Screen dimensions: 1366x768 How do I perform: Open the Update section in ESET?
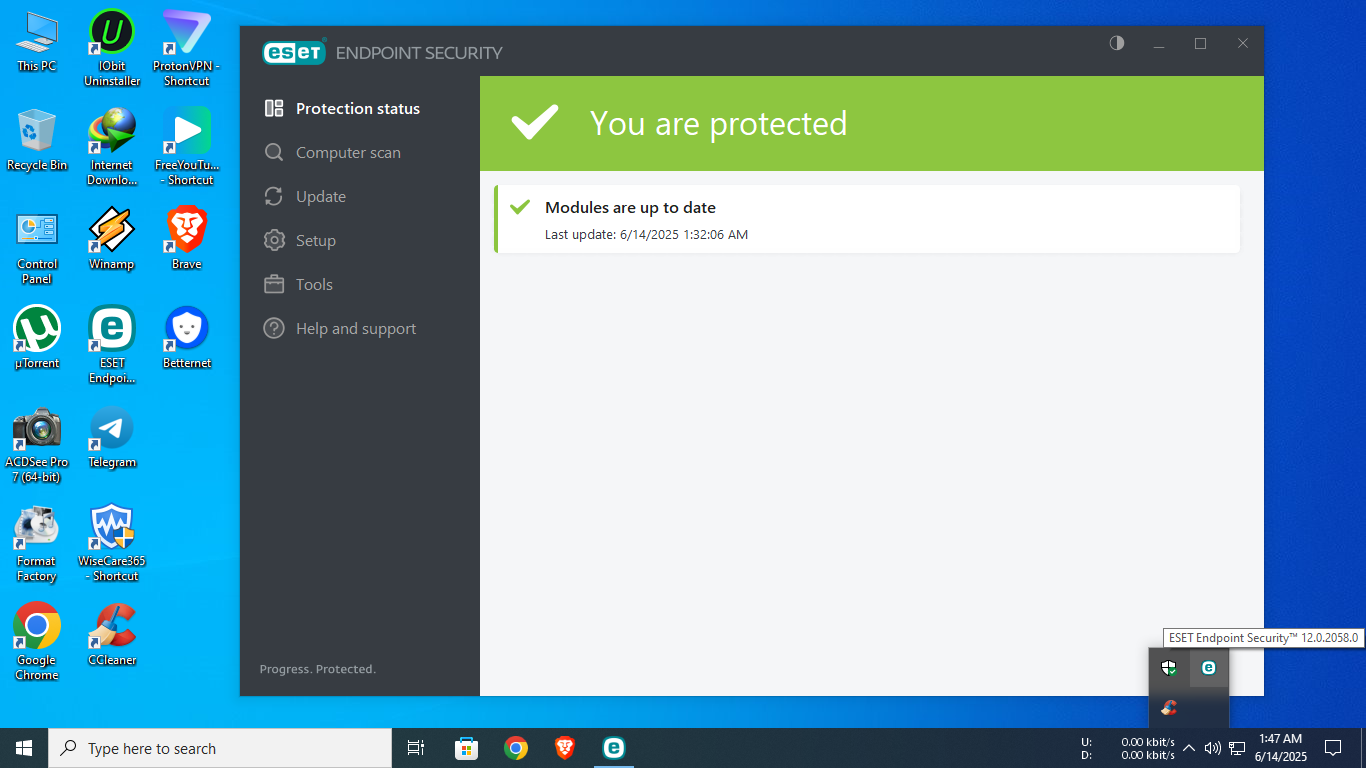pos(305,196)
